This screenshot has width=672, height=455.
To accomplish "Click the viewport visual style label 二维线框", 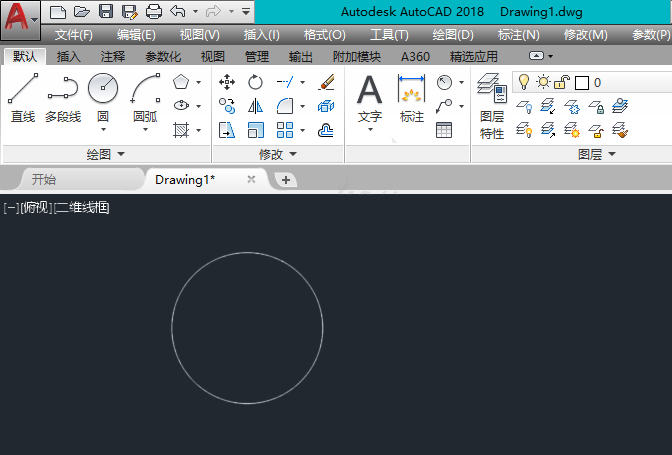I will (82, 208).
